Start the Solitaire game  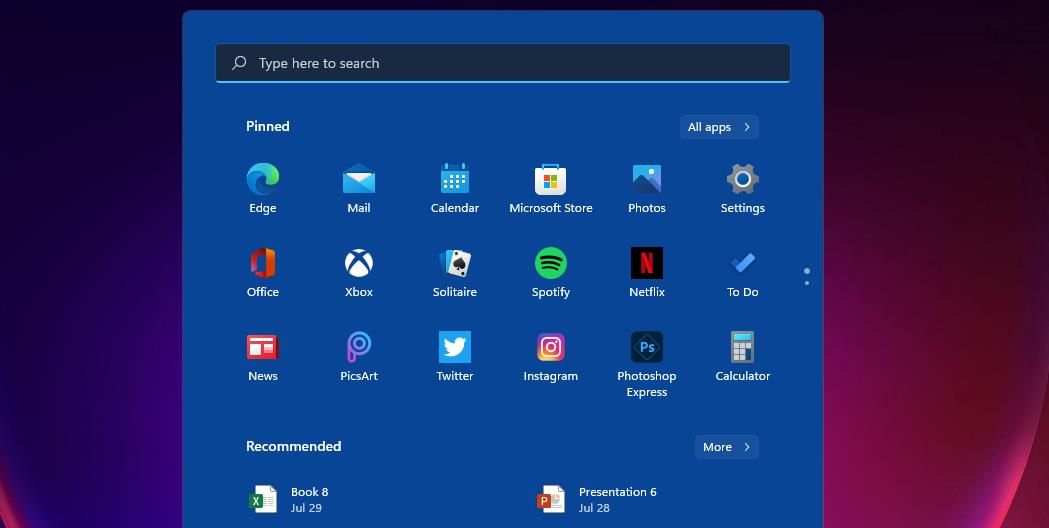pos(455,272)
